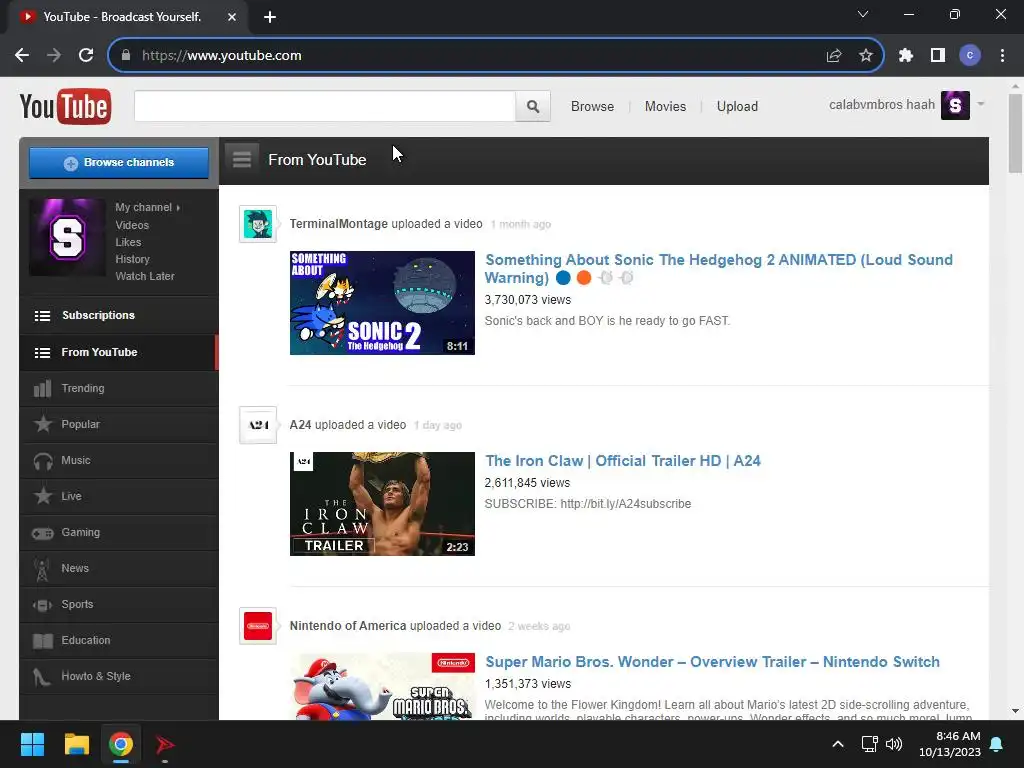The height and width of the screenshot is (768, 1024).
Task: Click the Nintendo of America channel name
Action: 347,626
